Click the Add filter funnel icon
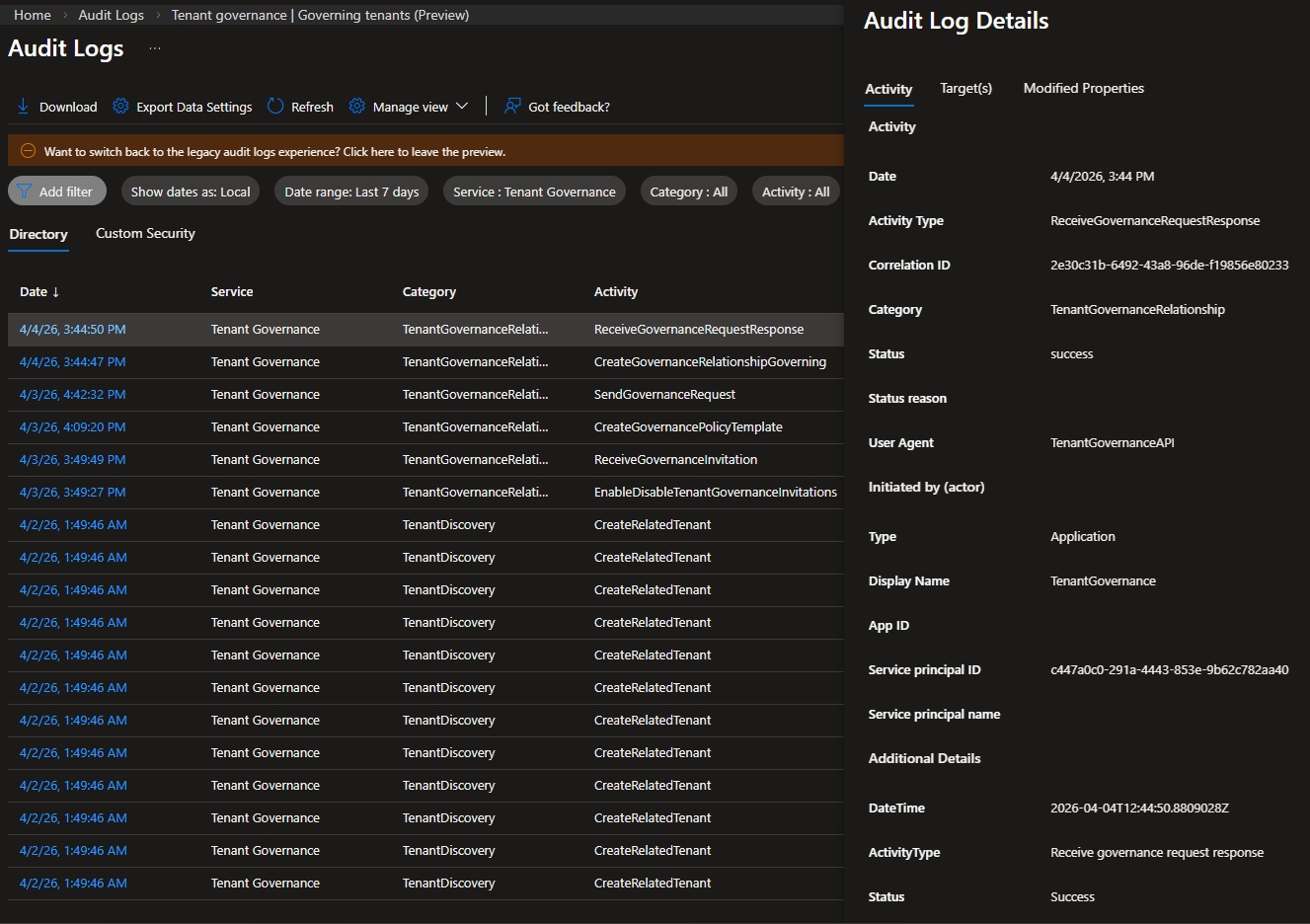This screenshot has width=1310, height=924. tap(25, 192)
